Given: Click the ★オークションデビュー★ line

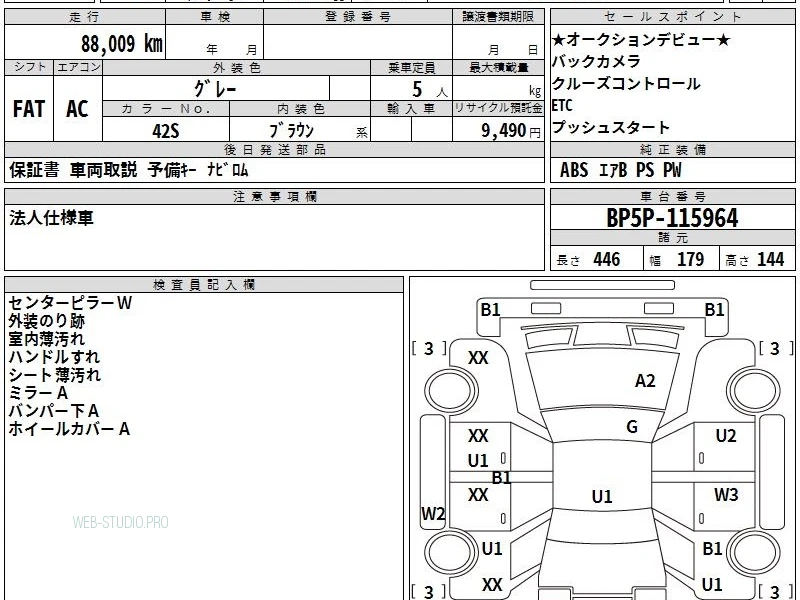Looking at the screenshot, I should point(641,39).
